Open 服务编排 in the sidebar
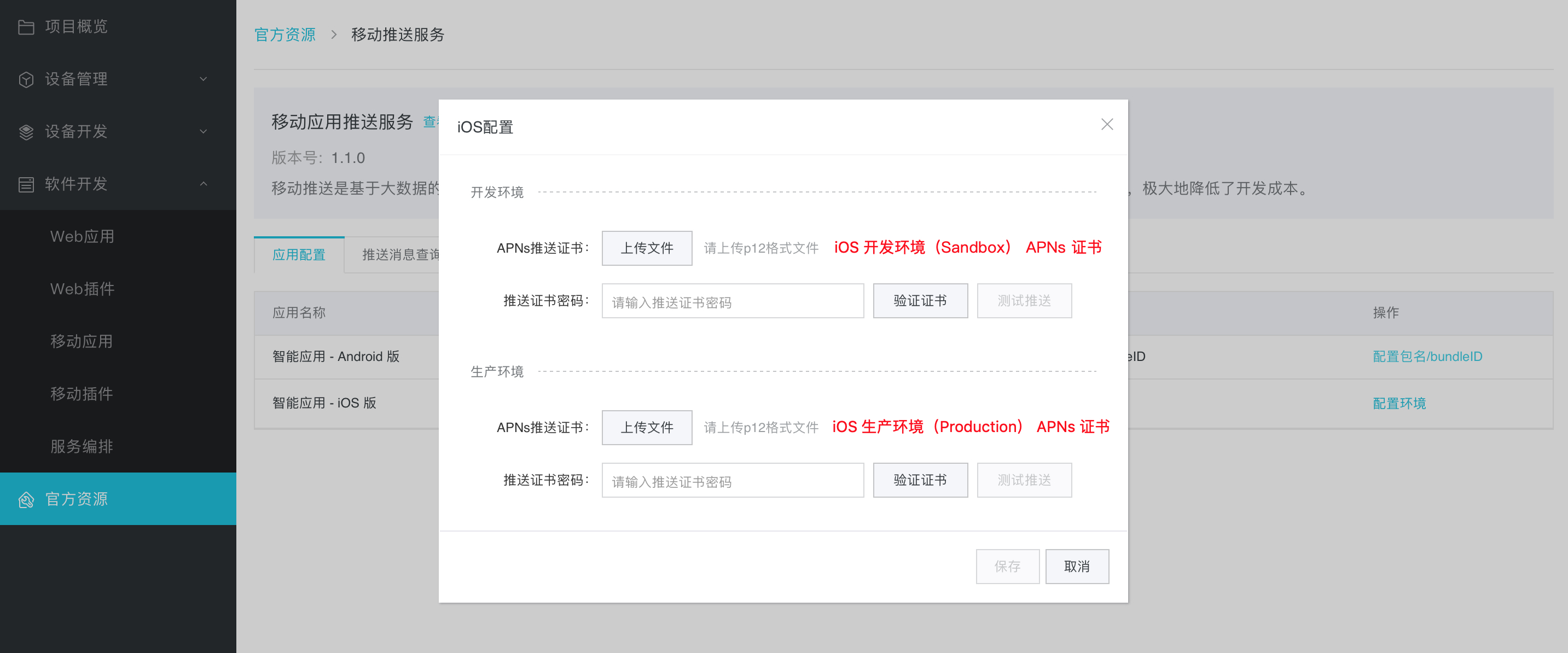Image resolution: width=1568 pixels, height=653 pixels. click(82, 446)
